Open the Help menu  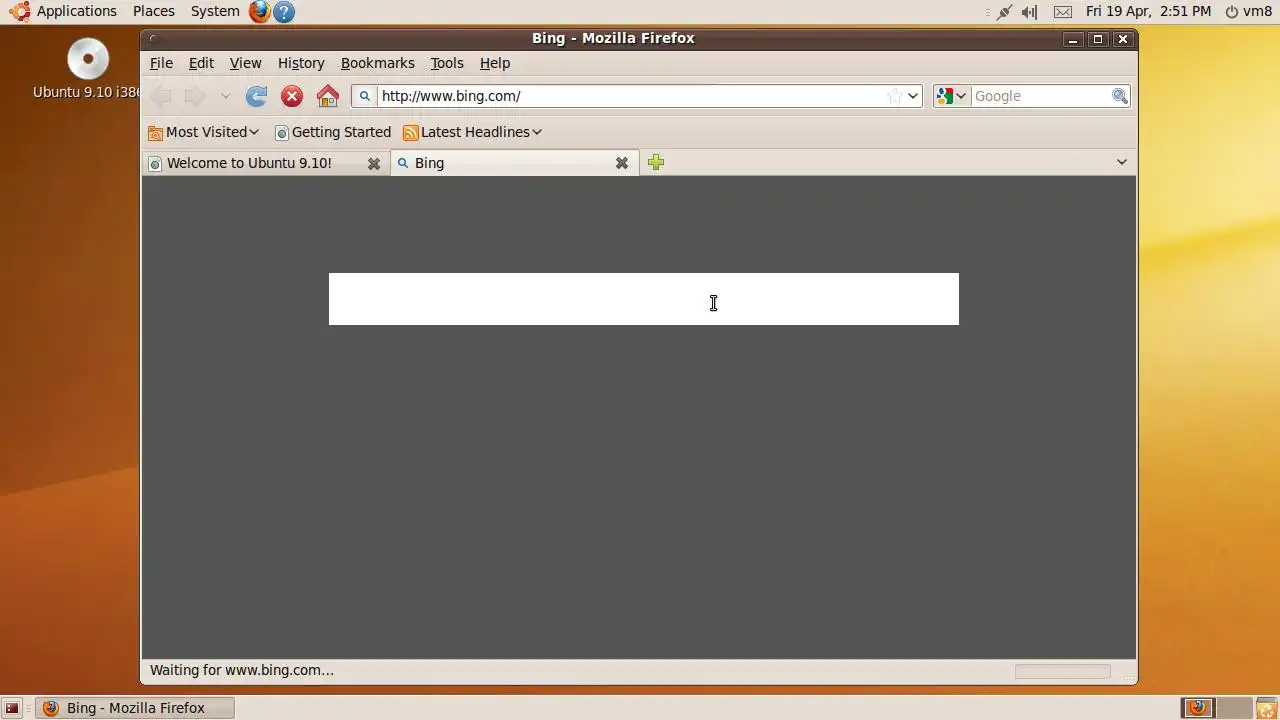tap(495, 63)
